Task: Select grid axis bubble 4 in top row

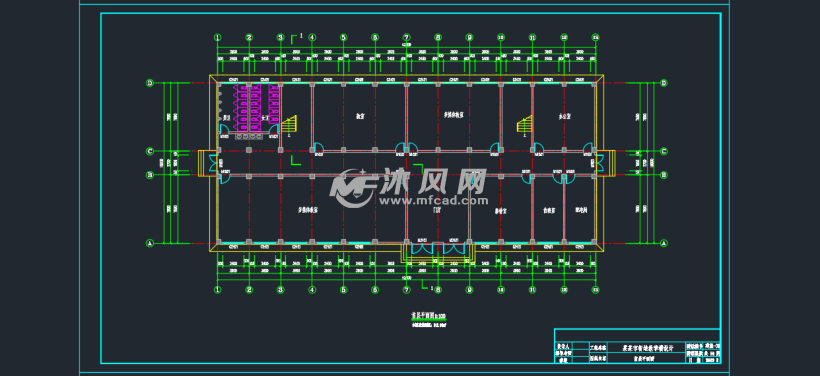Action: pyautogui.click(x=312, y=38)
